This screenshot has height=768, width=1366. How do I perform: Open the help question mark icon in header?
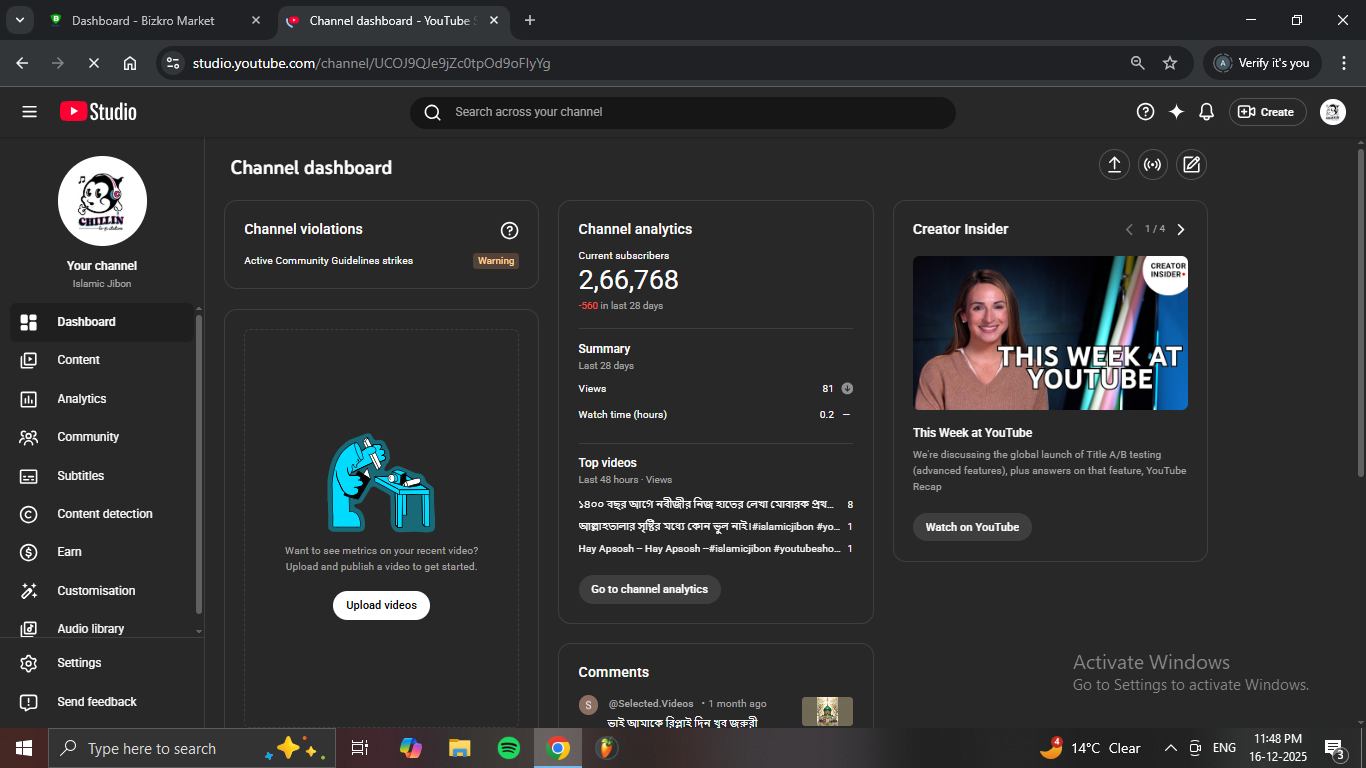pyautogui.click(x=1146, y=112)
